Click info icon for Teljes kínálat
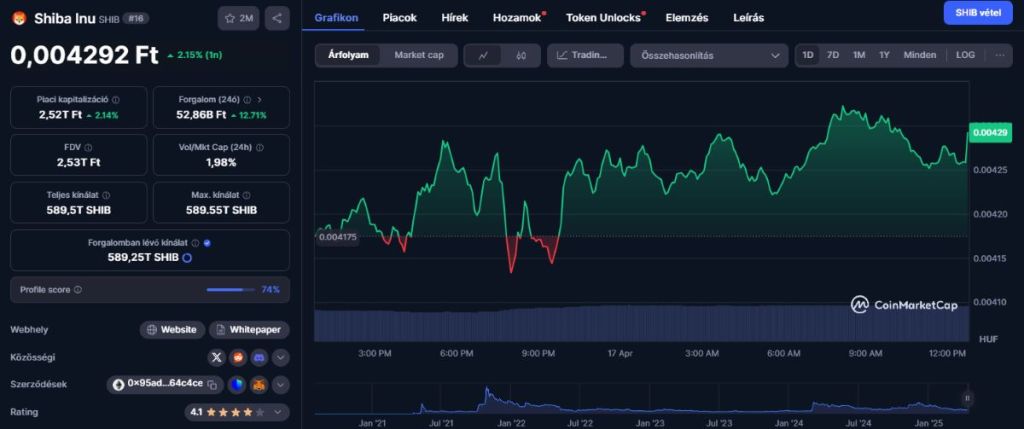This screenshot has height=429, width=1024. pyautogui.click(x=106, y=195)
